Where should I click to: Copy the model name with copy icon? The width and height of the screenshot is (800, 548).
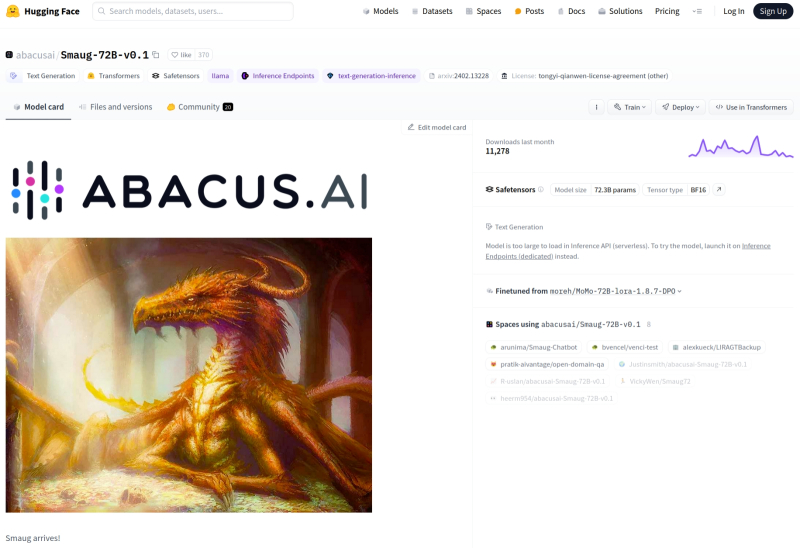coord(156,55)
